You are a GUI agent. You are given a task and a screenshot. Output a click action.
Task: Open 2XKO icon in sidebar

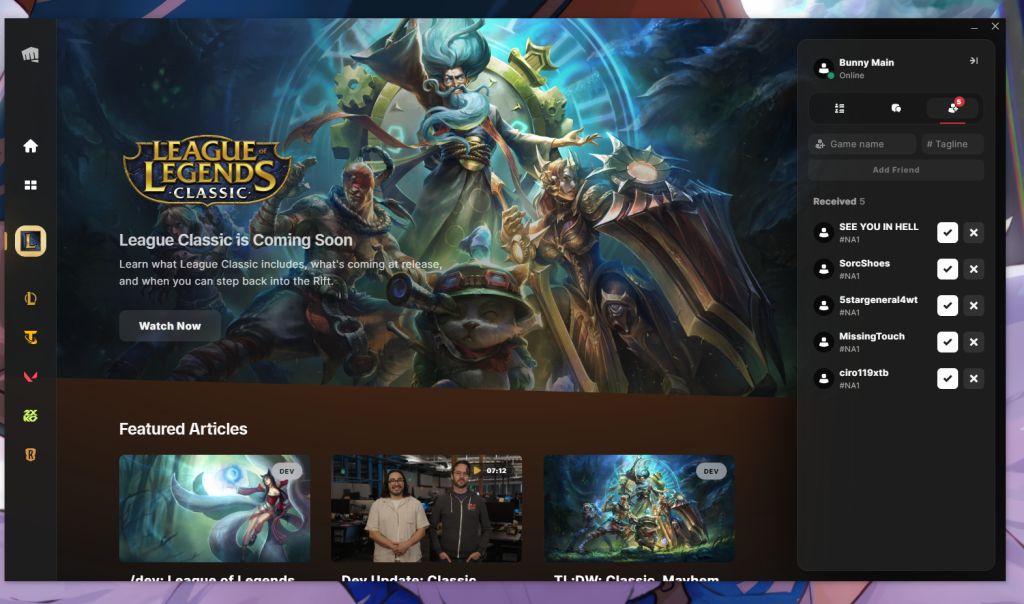[30, 415]
